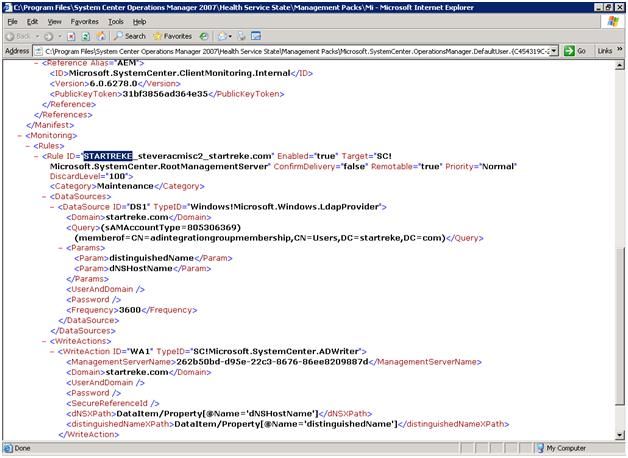Click the Refresh page icon
Viewport: 628px width, 458px height.
click(x=85, y=36)
